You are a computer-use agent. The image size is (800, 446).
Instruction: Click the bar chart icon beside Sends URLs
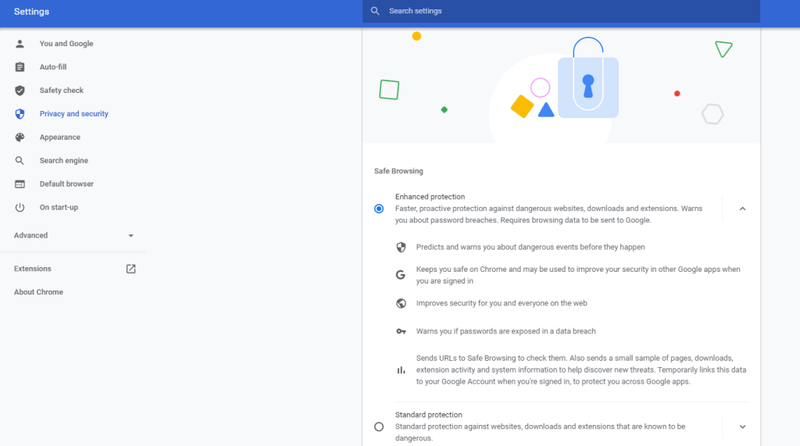coord(401,370)
